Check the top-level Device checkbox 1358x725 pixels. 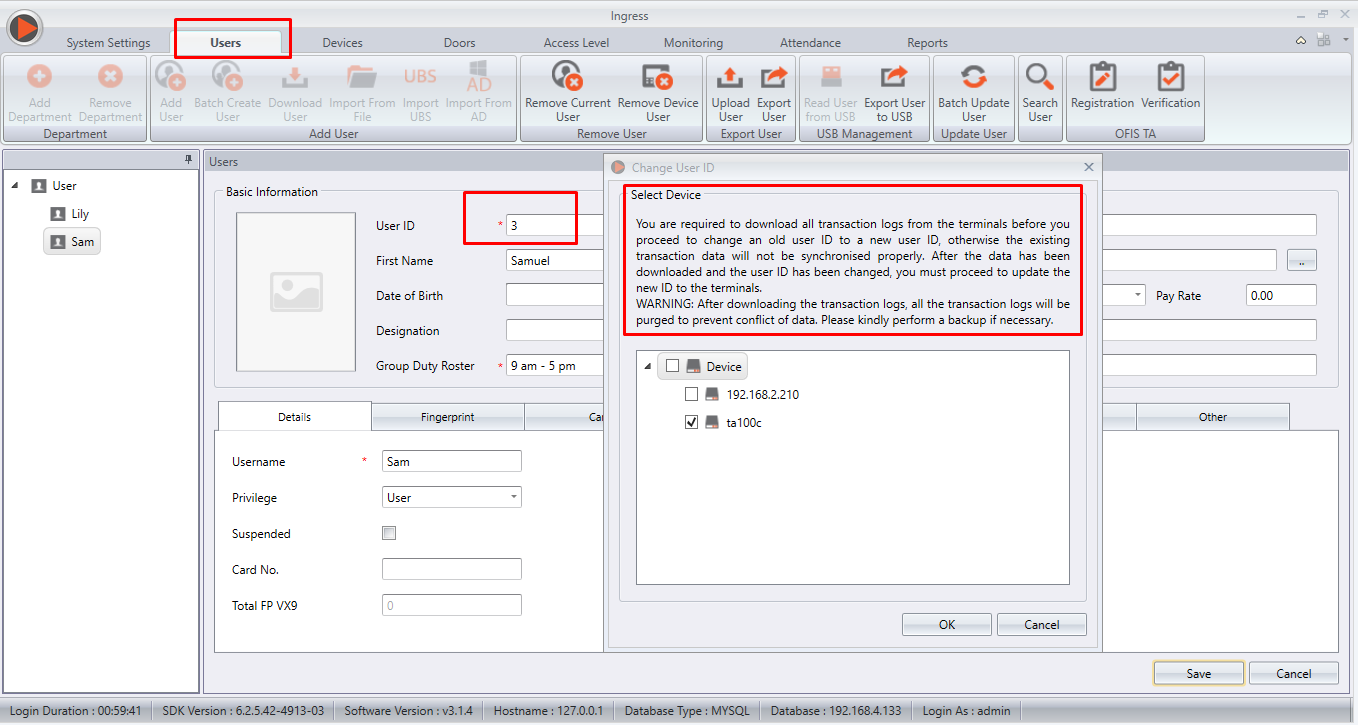(x=672, y=366)
